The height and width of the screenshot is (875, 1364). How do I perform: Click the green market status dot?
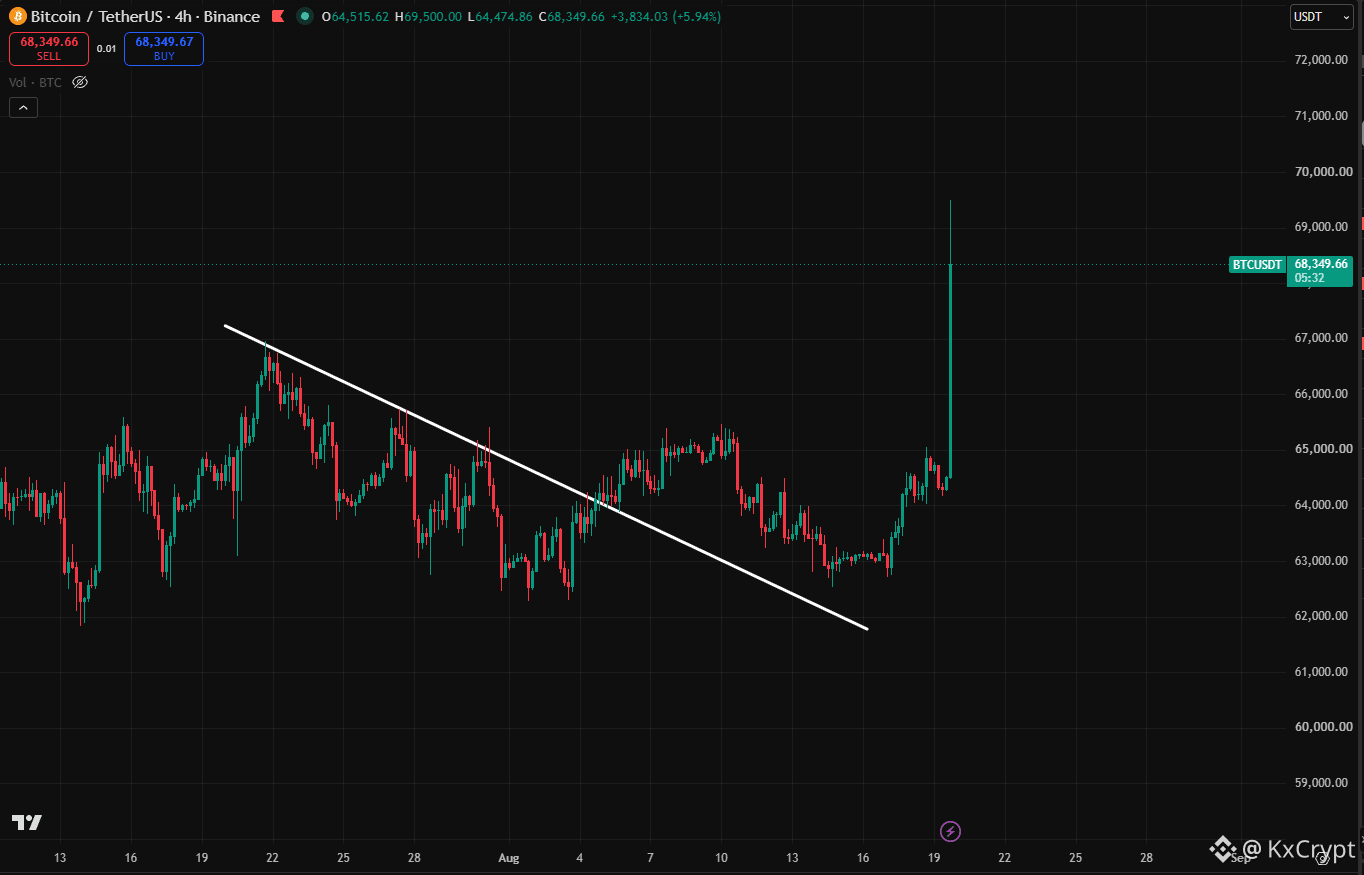point(304,17)
